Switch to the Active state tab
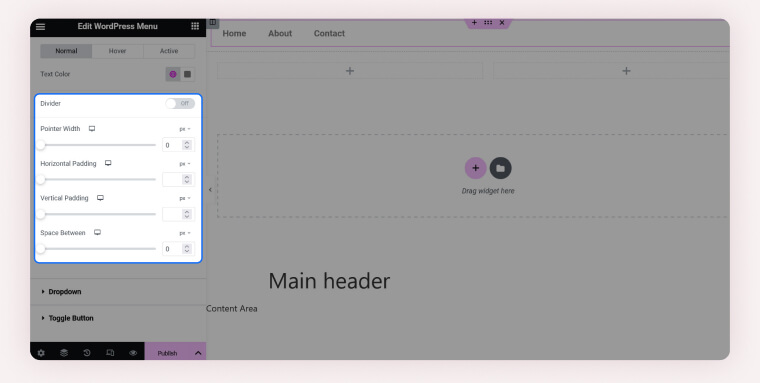The image size is (760, 383). [x=169, y=51]
